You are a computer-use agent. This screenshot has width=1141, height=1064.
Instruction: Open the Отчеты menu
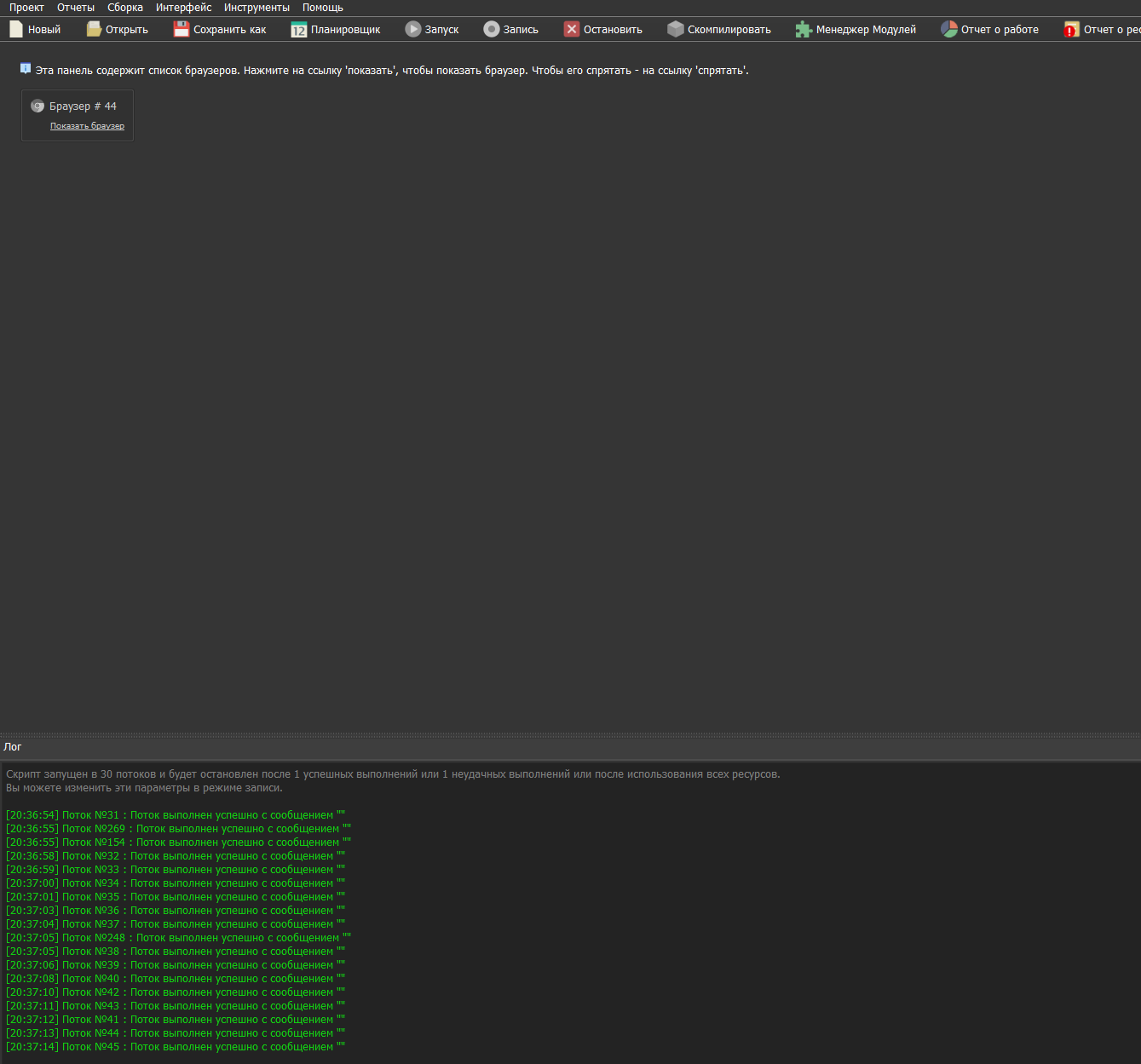76,8
